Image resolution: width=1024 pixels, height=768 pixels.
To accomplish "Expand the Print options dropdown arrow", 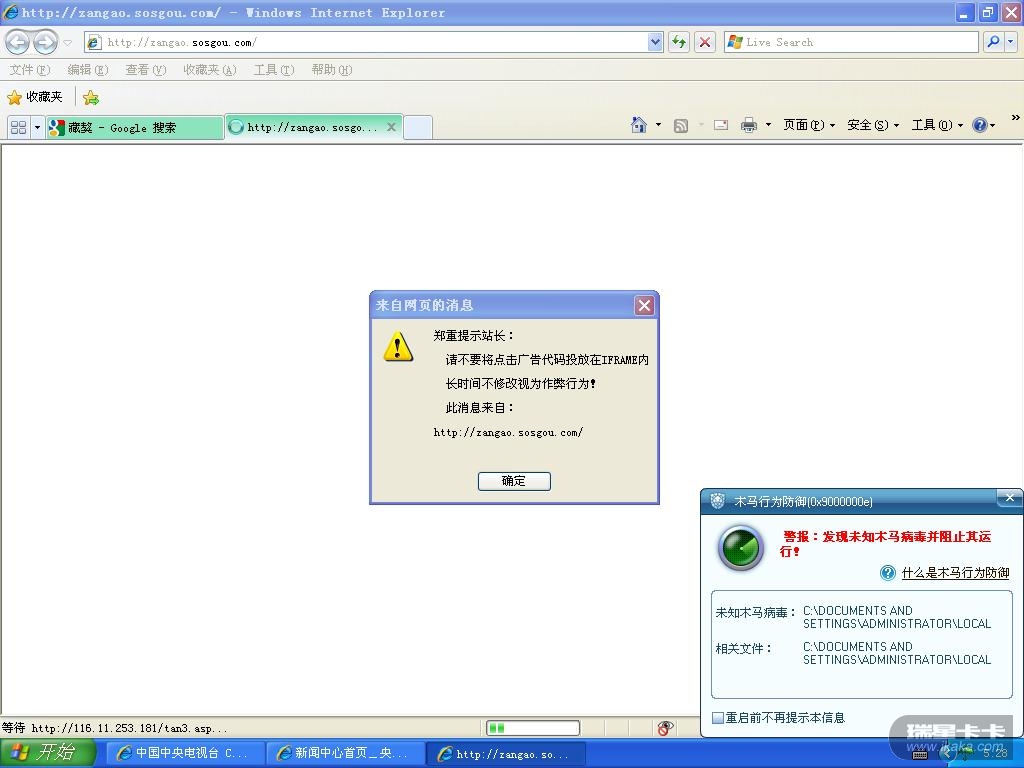I will pyautogui.click(x=768, y=125).
